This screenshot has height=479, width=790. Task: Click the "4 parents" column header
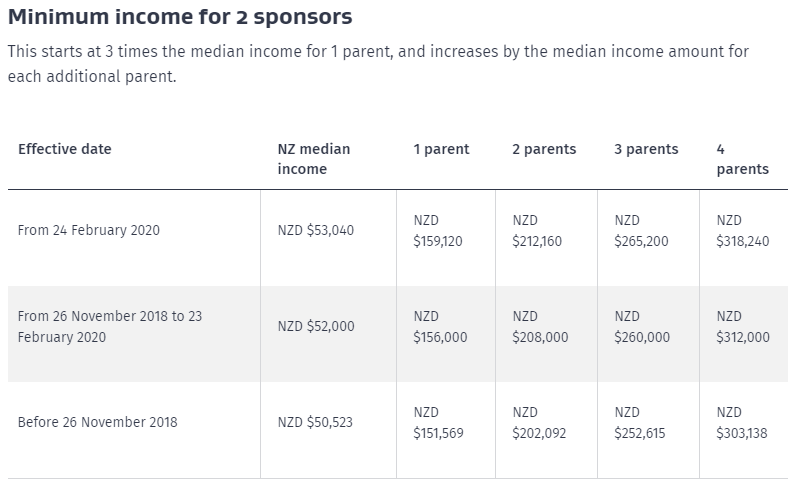(x=742, y=159)
